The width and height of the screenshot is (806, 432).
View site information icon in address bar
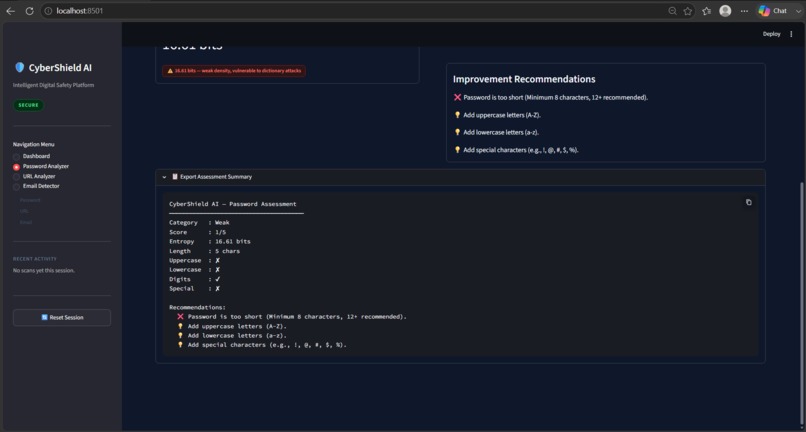(48, 11)
